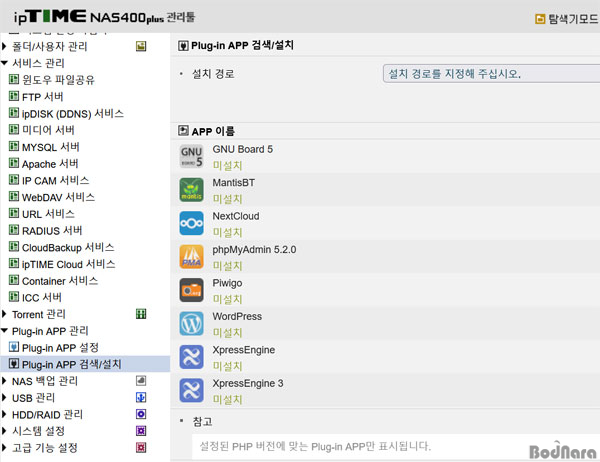The width and height of the screenshot is (600, 462).
Task: Click the WordPress app icon
Action: pyautogui.click(x=191, y=323)
